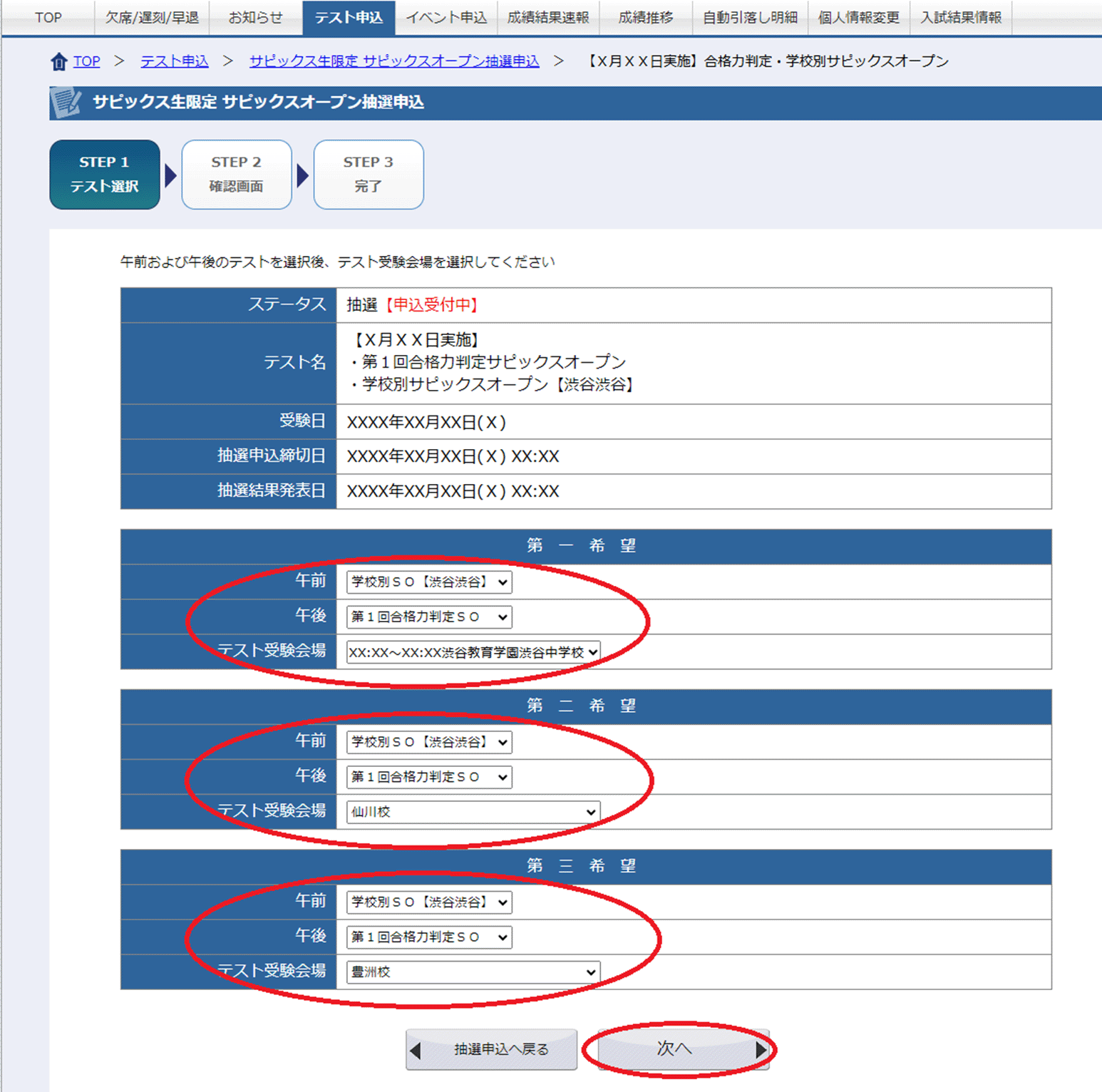The height and width of the screenshot is (1092, 1102).
Task: Click the 抽選申込へ戻る button
Action: pos(491,1049)
